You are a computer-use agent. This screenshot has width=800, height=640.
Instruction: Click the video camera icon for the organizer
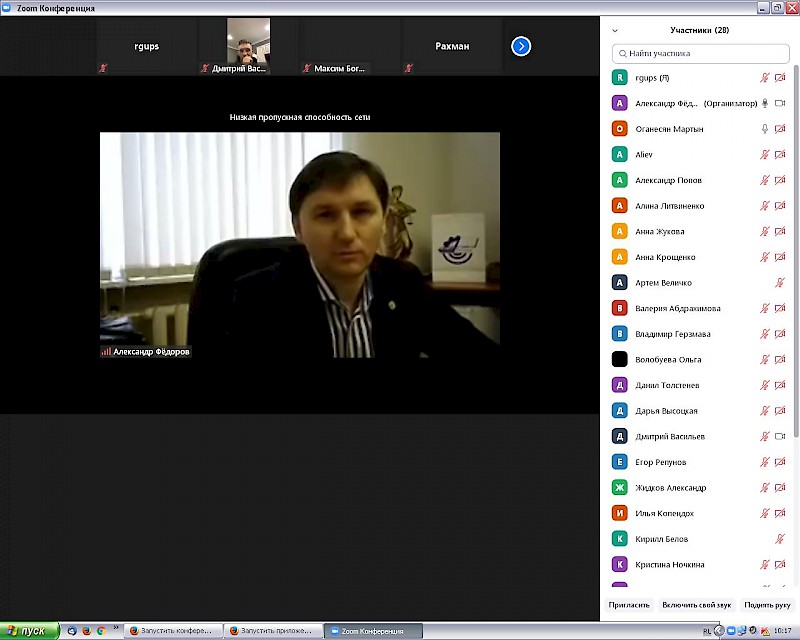(x=780, y=103)
